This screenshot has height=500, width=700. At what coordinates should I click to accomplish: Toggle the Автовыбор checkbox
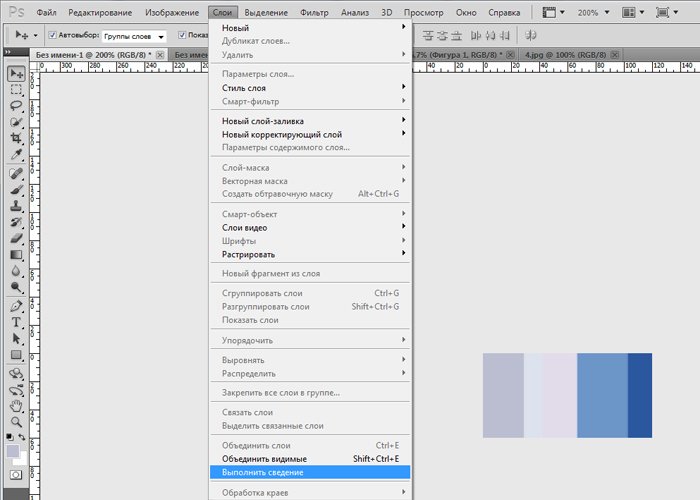tap(52, 35)
